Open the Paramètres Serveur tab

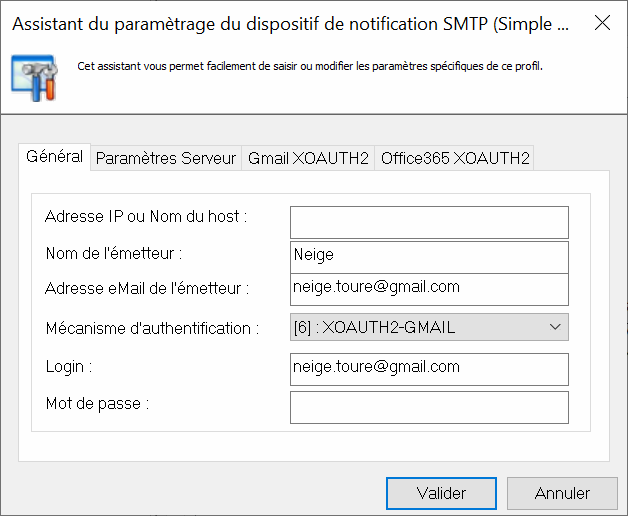click(x=166, y=158)
